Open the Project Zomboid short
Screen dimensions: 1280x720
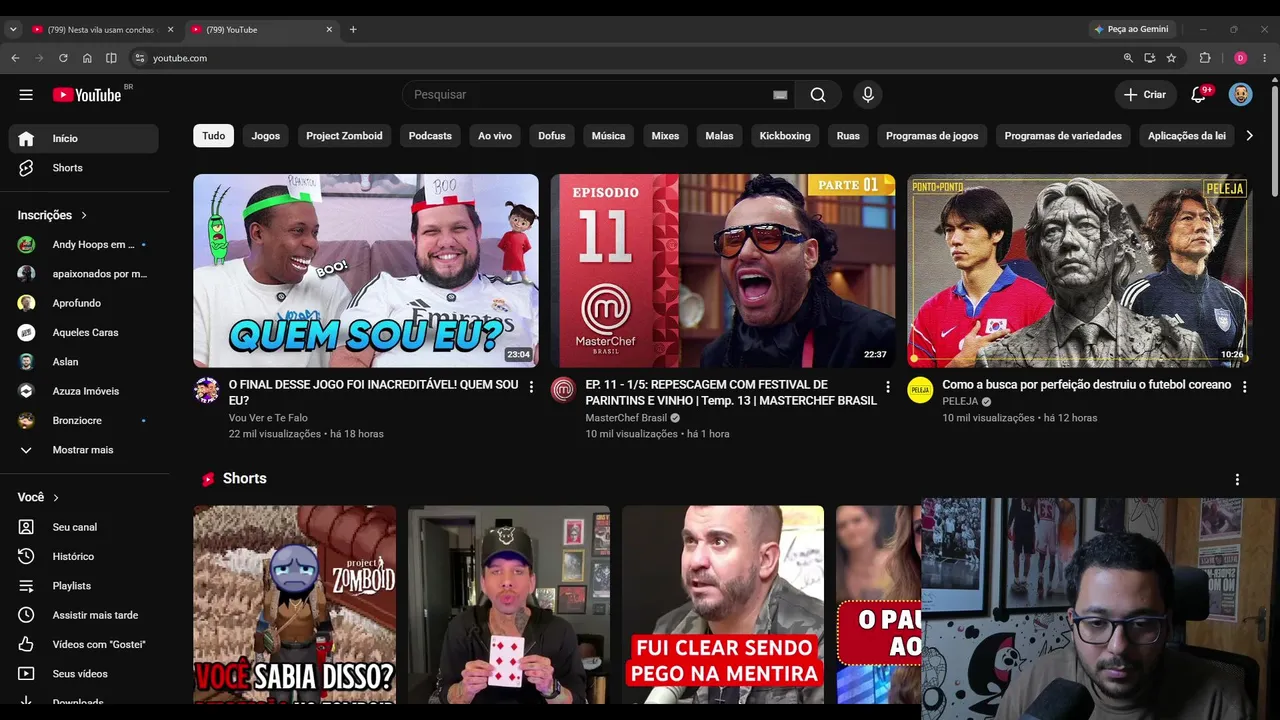[x=295, y=605]
